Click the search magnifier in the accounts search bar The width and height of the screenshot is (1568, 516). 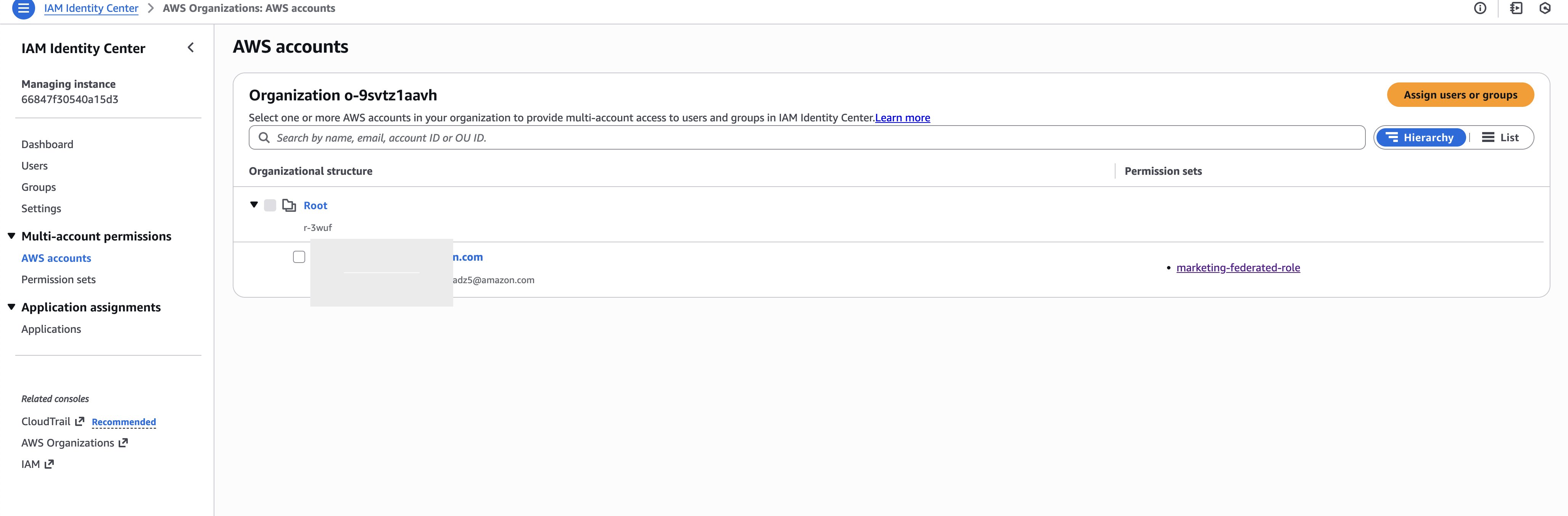[265, 138]
